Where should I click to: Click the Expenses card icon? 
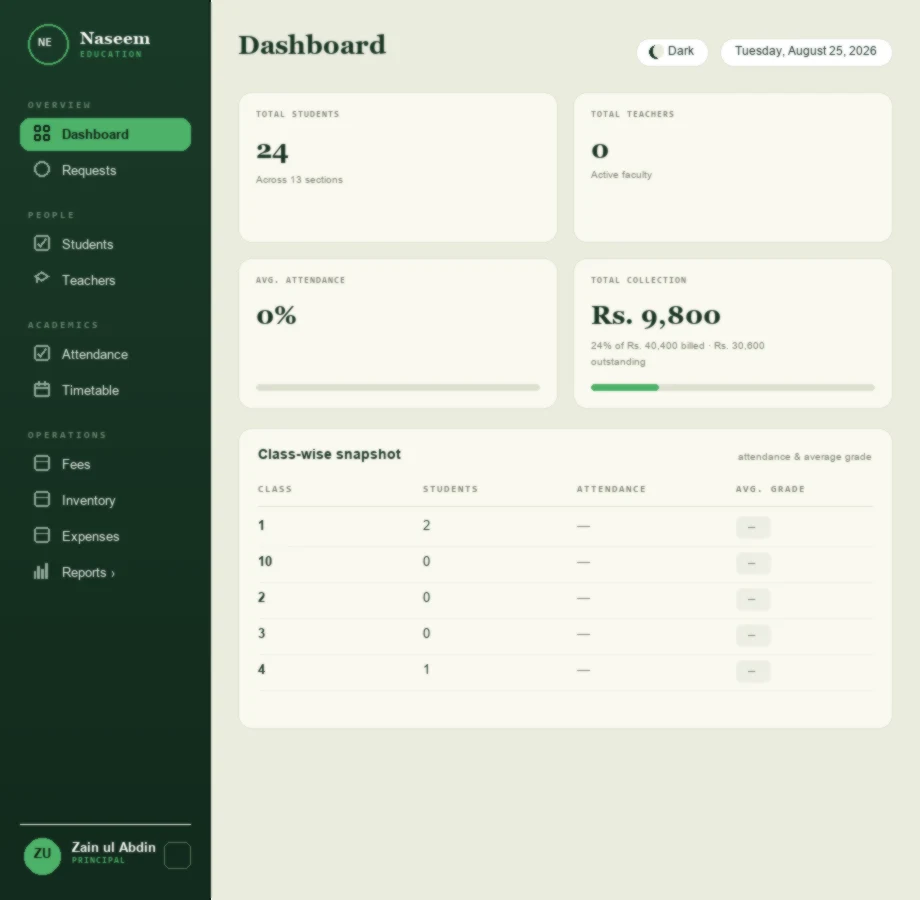click(42, 535)
